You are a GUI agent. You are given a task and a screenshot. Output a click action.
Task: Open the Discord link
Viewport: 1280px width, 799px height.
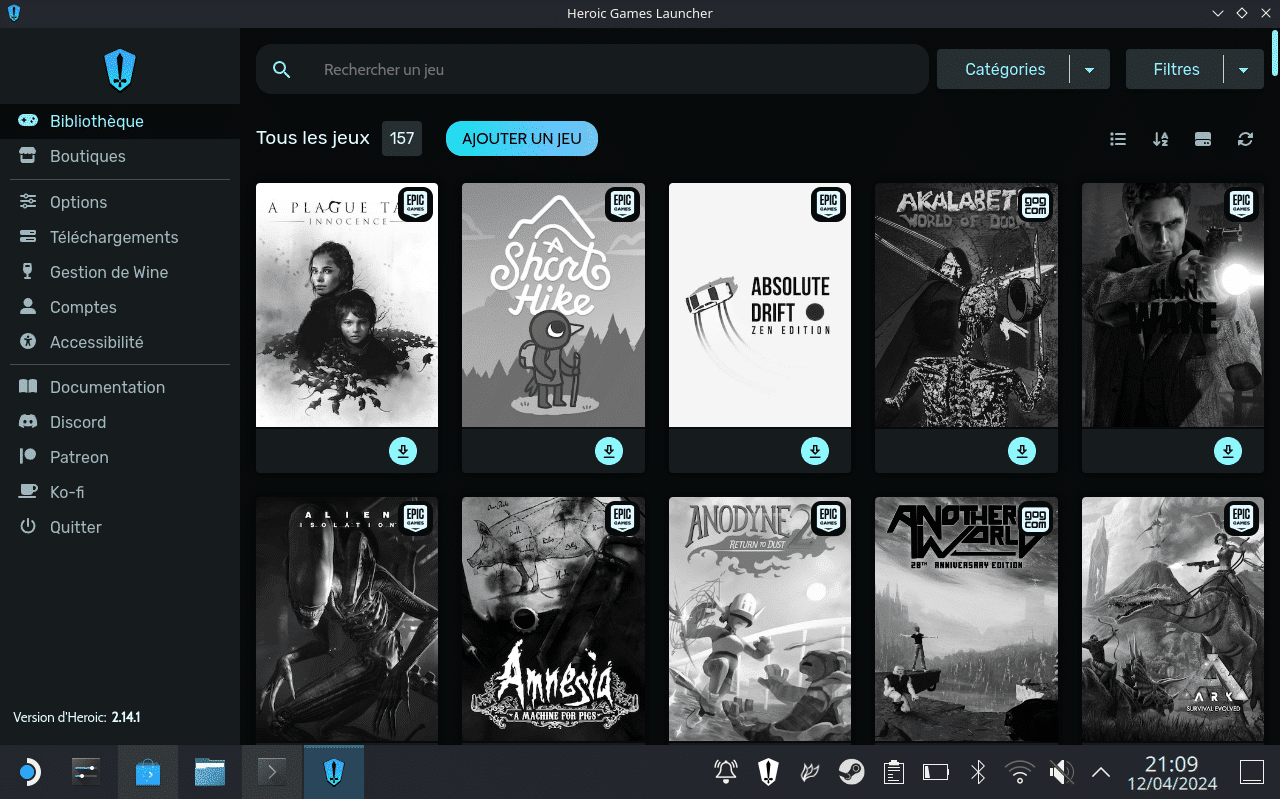[x=120, y=422]
